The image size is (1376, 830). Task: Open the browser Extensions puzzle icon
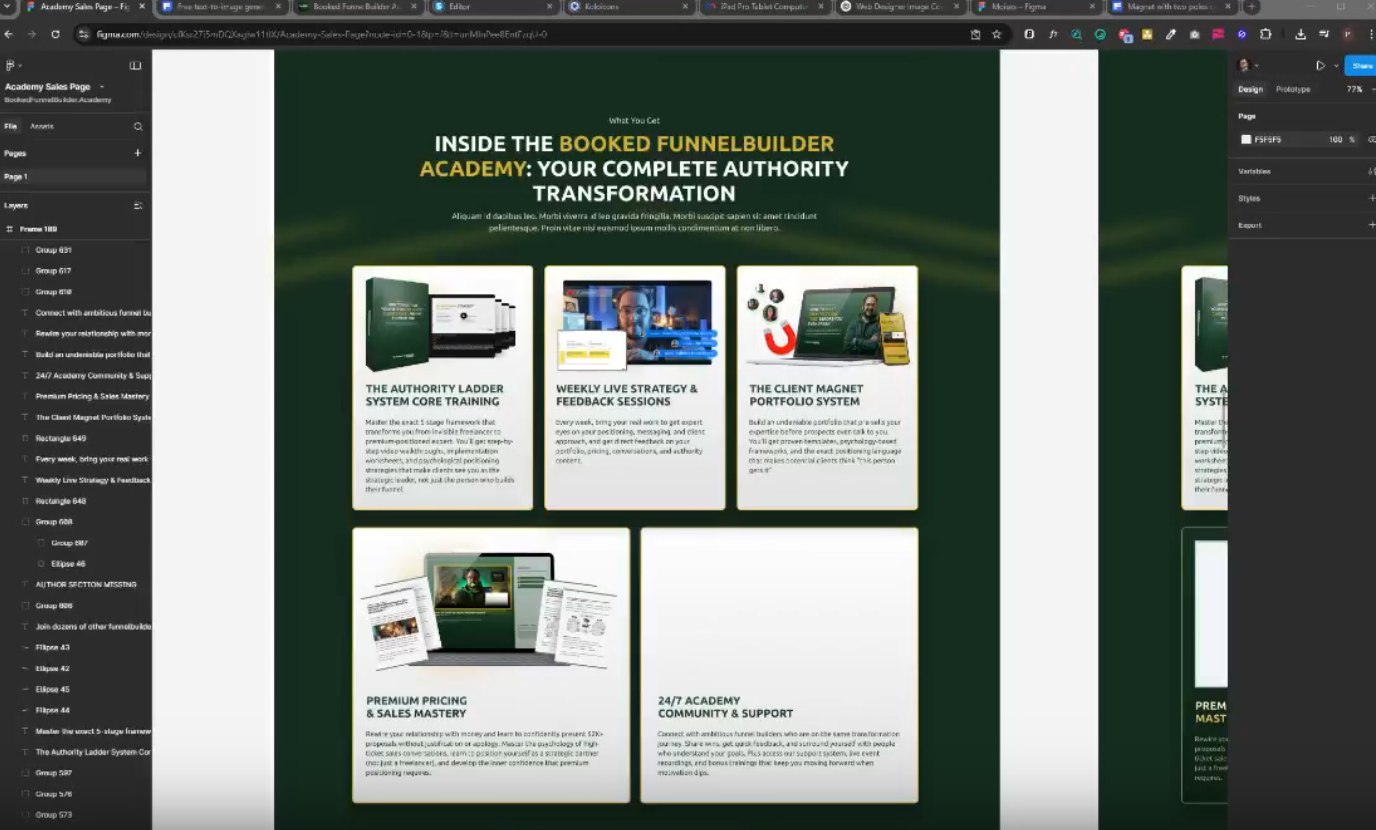click(1265, 34)
